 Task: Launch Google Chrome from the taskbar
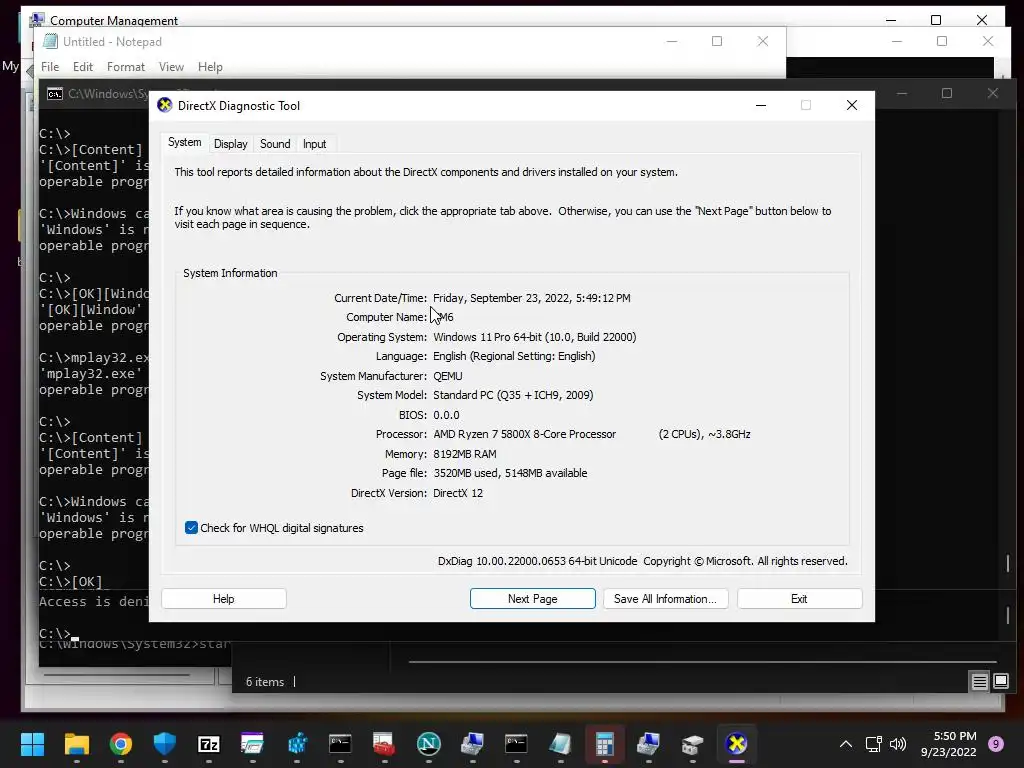121,743
